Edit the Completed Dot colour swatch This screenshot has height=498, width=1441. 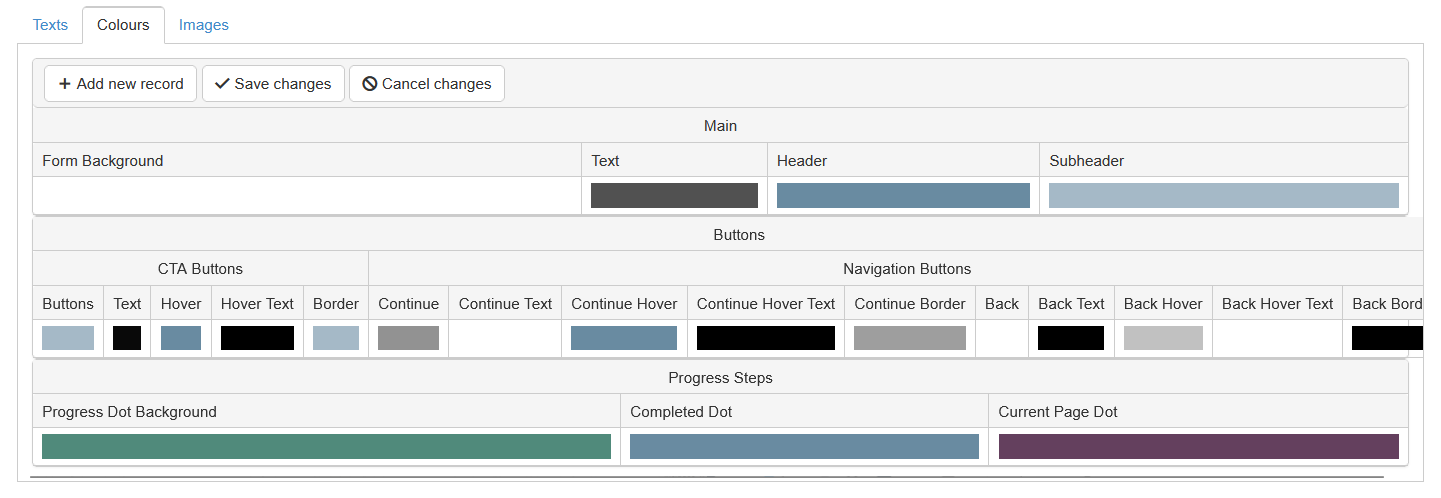tap(804, 447)
